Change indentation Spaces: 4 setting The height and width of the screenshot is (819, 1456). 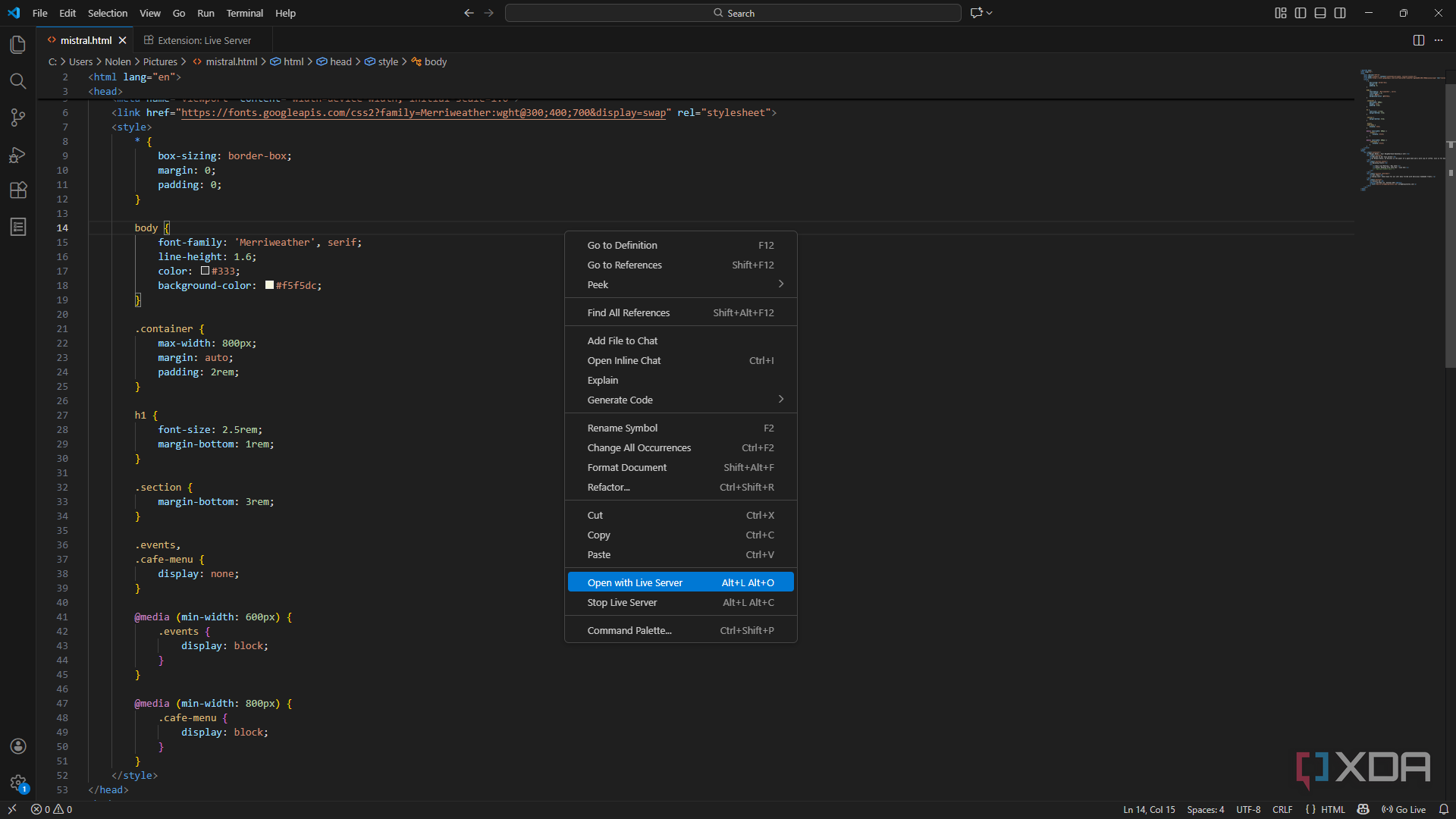pos(1206,809)
